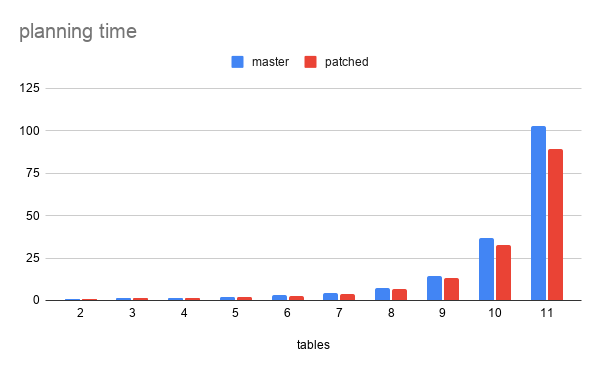600x371 pixels.
Task: Click the red patched bar for 8 tables
Action: pos(399,295)
